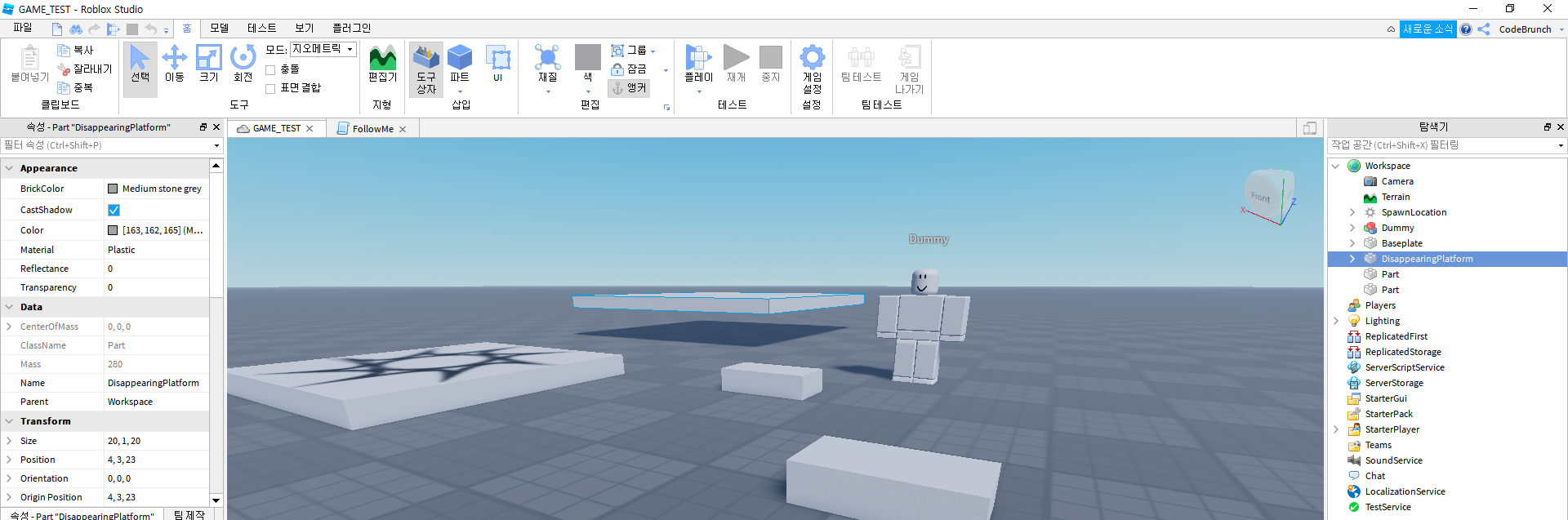Image resolution: width=1568 pixels, height=520 pixels.
Task: Click the 붙여넣기 paste icon
Action: pos(30,65)
